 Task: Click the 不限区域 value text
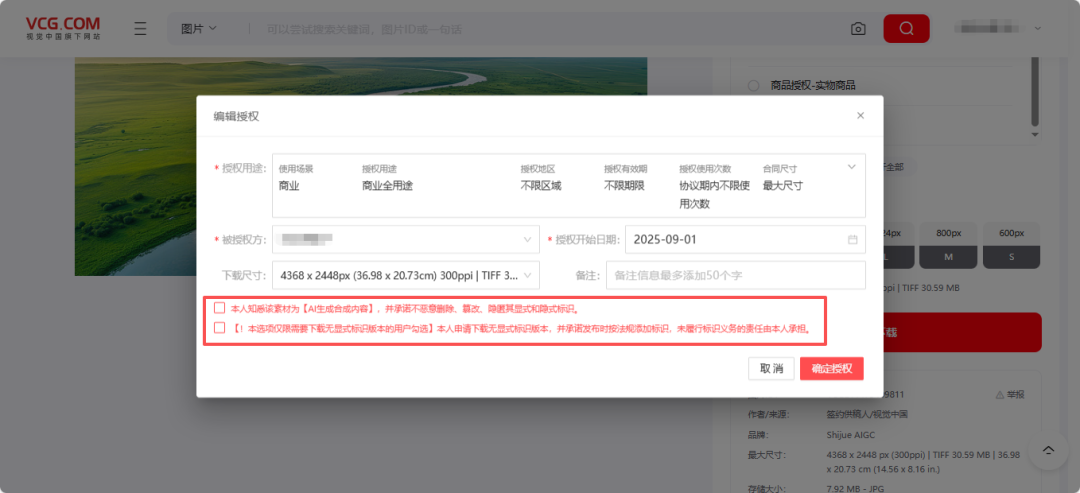click(x=541, y=185)
